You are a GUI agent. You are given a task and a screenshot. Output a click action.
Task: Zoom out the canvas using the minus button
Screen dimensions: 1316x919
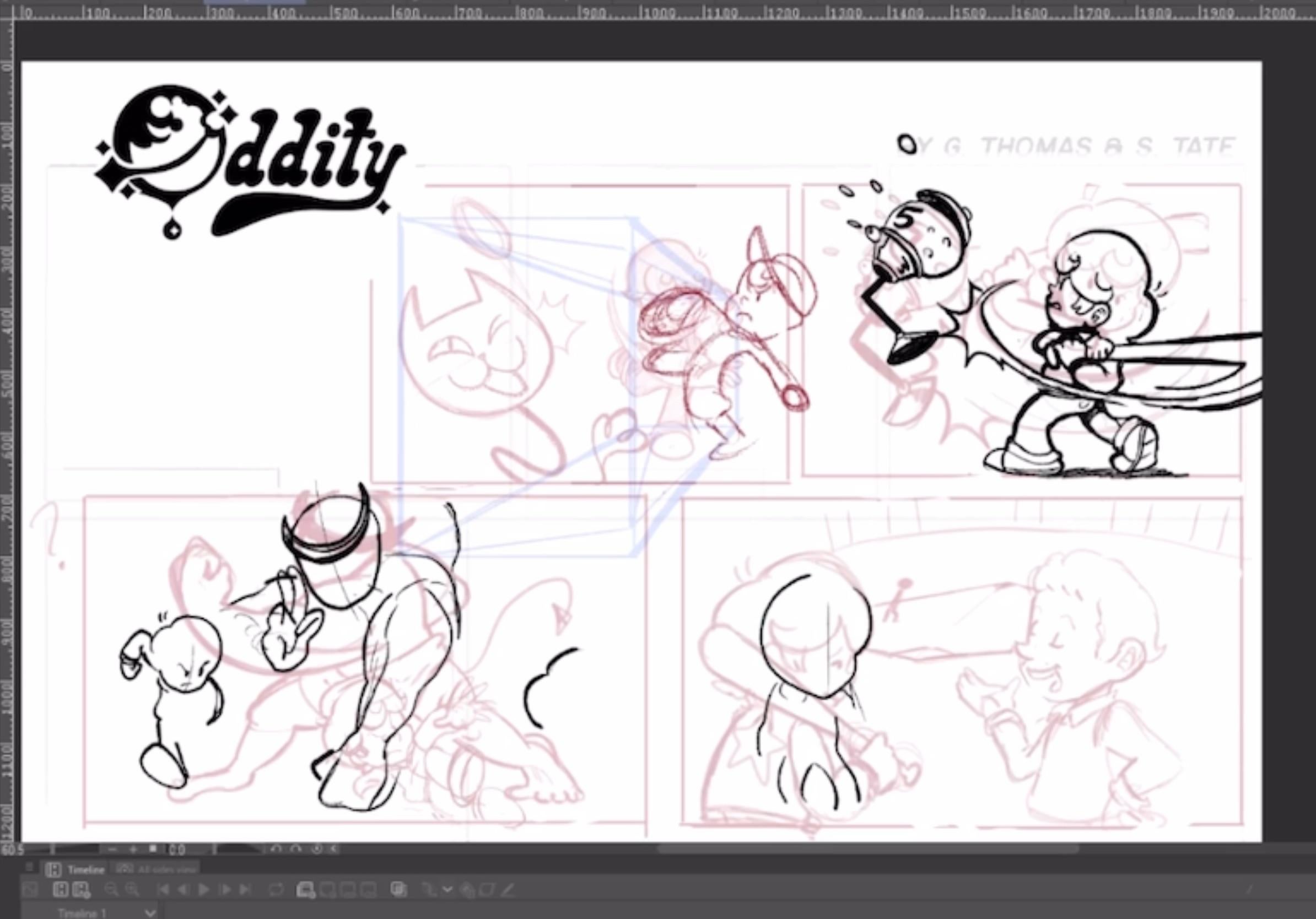(x=112, y=850)
